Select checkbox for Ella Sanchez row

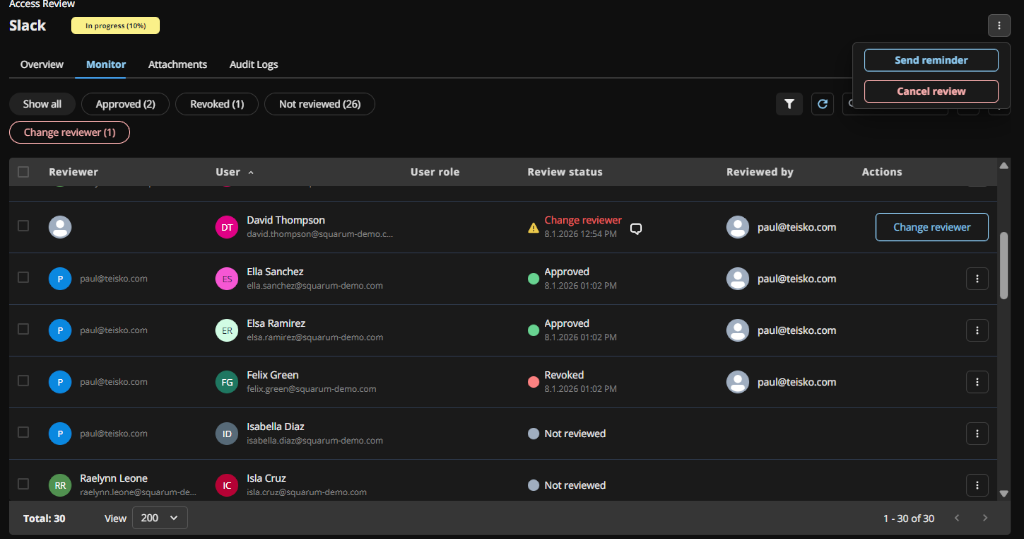(x=24, y=277)
